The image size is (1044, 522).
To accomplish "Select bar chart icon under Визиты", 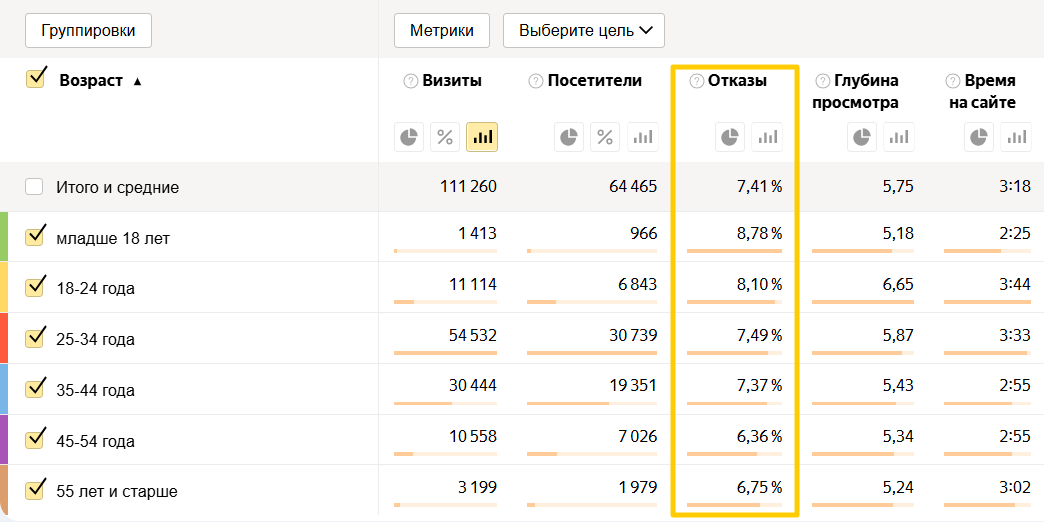I will pyautogui.click(x=482, y=137).
